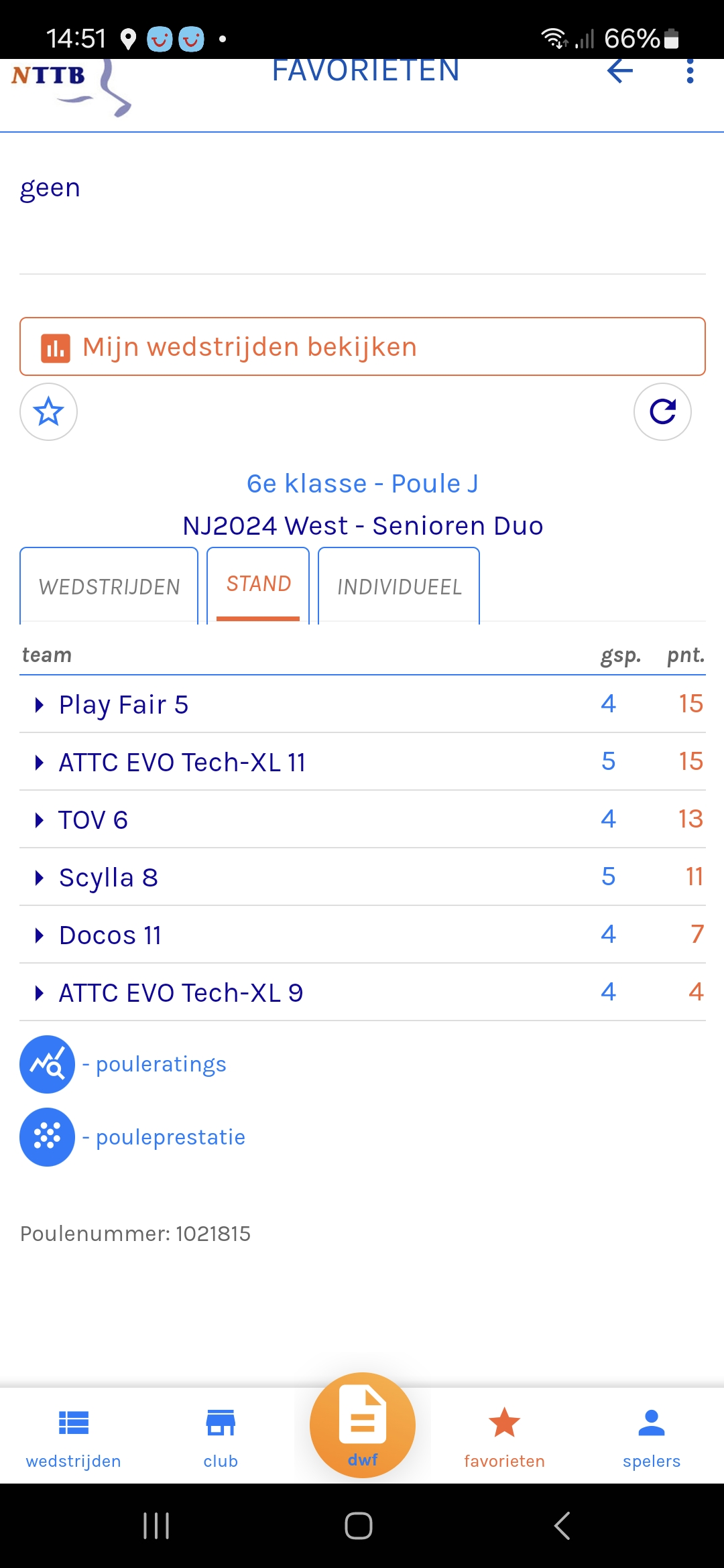Open the pouleprestatie dots icon
This screenshot has height=1568, width=724.
tap(47, 1137)
